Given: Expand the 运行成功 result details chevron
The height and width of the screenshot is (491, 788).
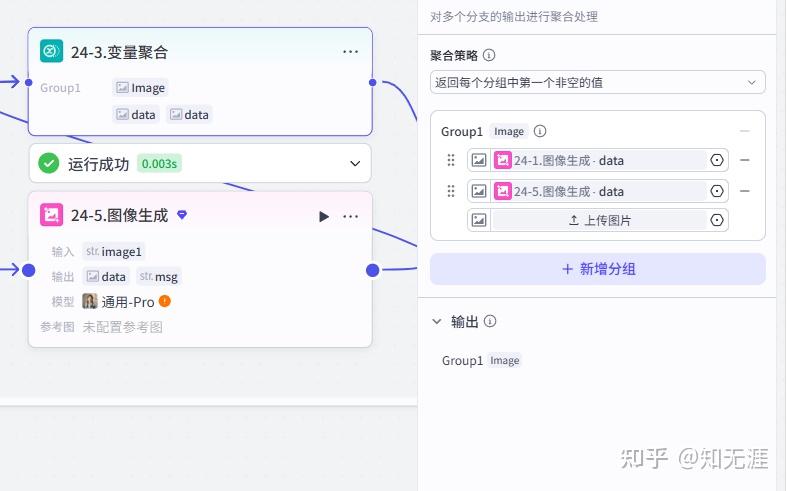Looking at the screenshot, I should coord(355,163).
